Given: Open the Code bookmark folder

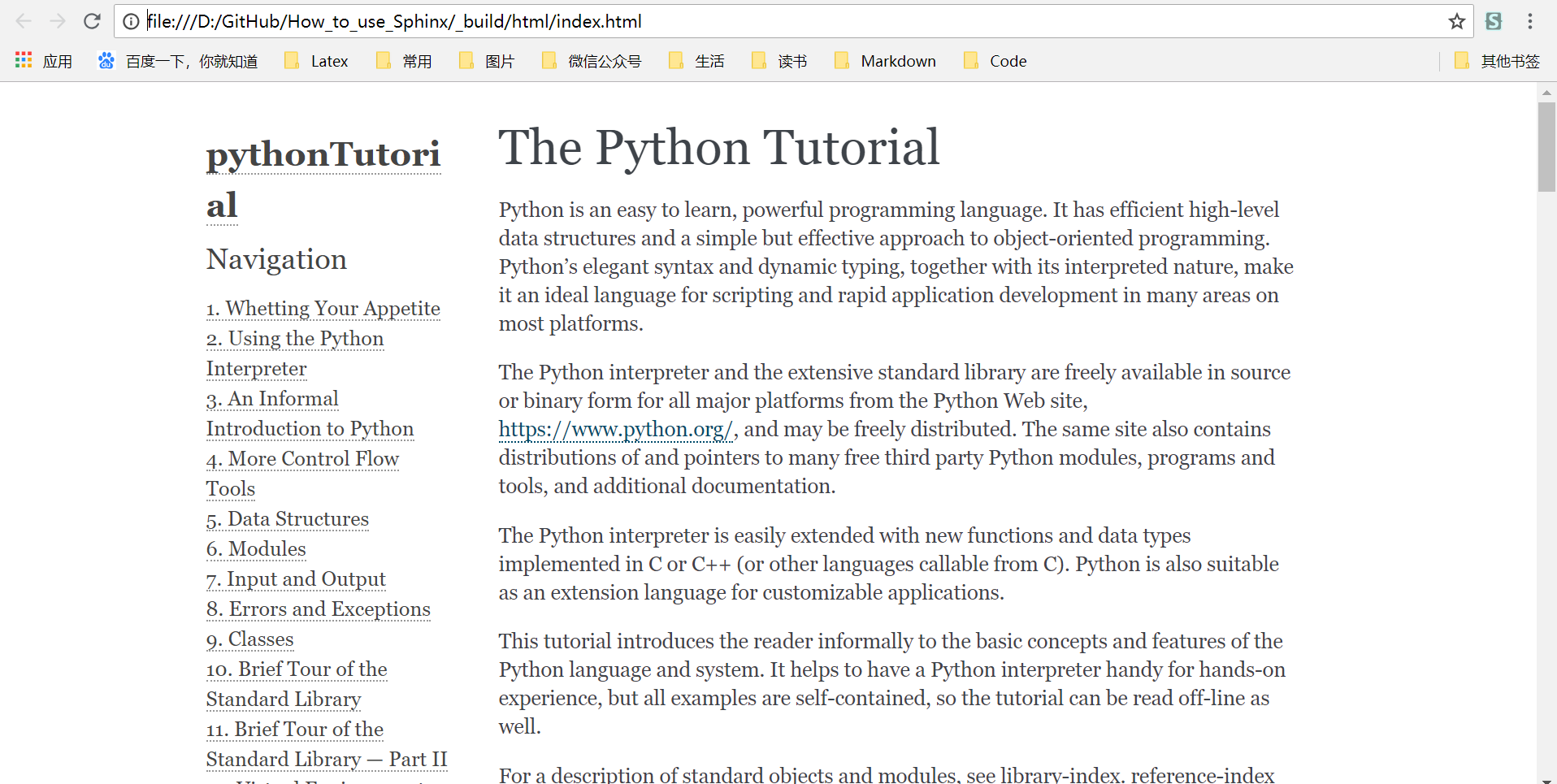Looking at the screenshot, I should [x=995, y=61].
